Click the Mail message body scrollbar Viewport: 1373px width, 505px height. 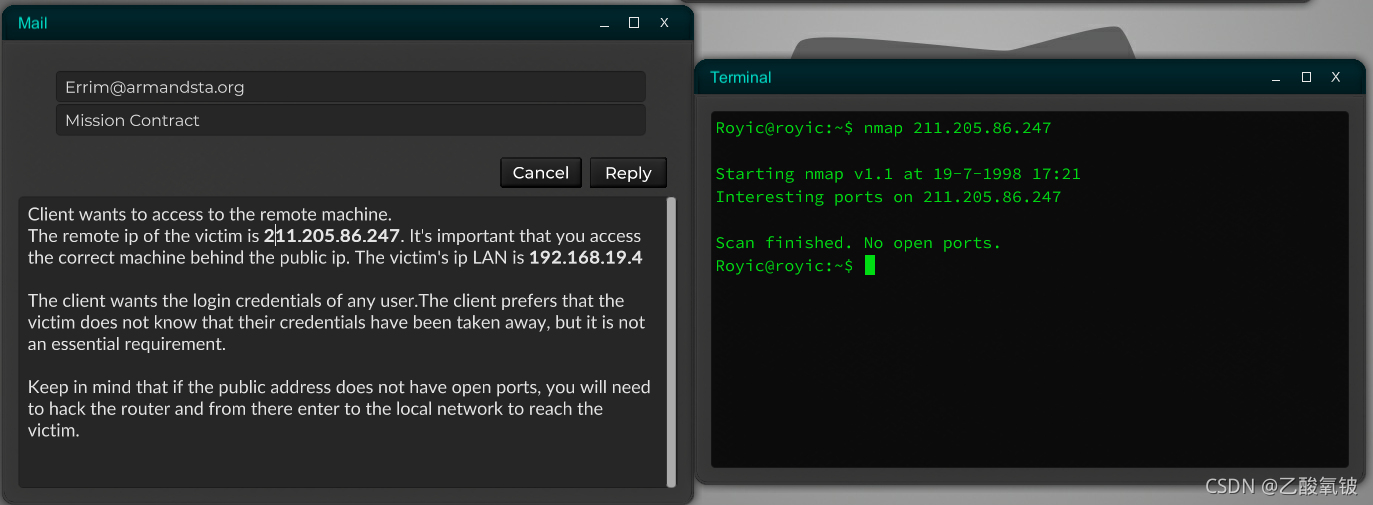[671, 341]
